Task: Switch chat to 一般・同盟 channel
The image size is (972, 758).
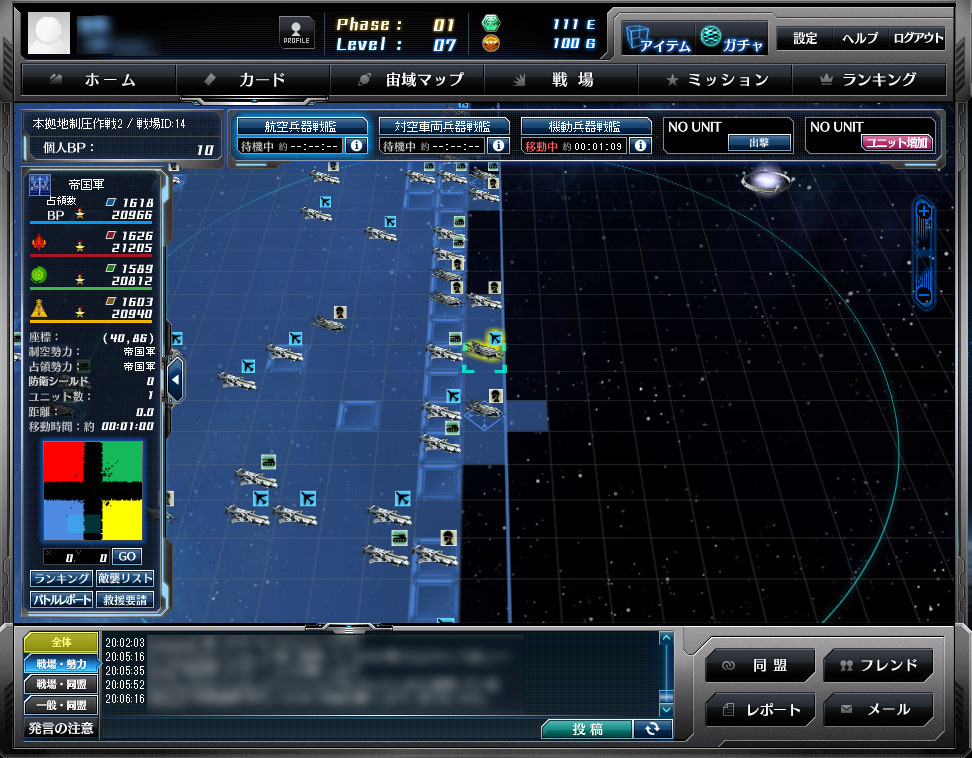Action: [x=61, y=705]
